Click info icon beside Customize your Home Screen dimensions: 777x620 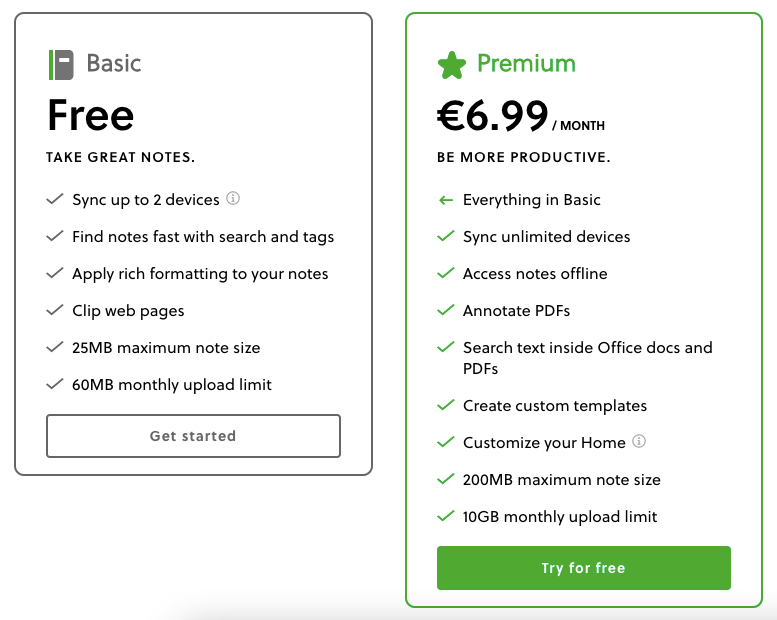coord(639,441)
